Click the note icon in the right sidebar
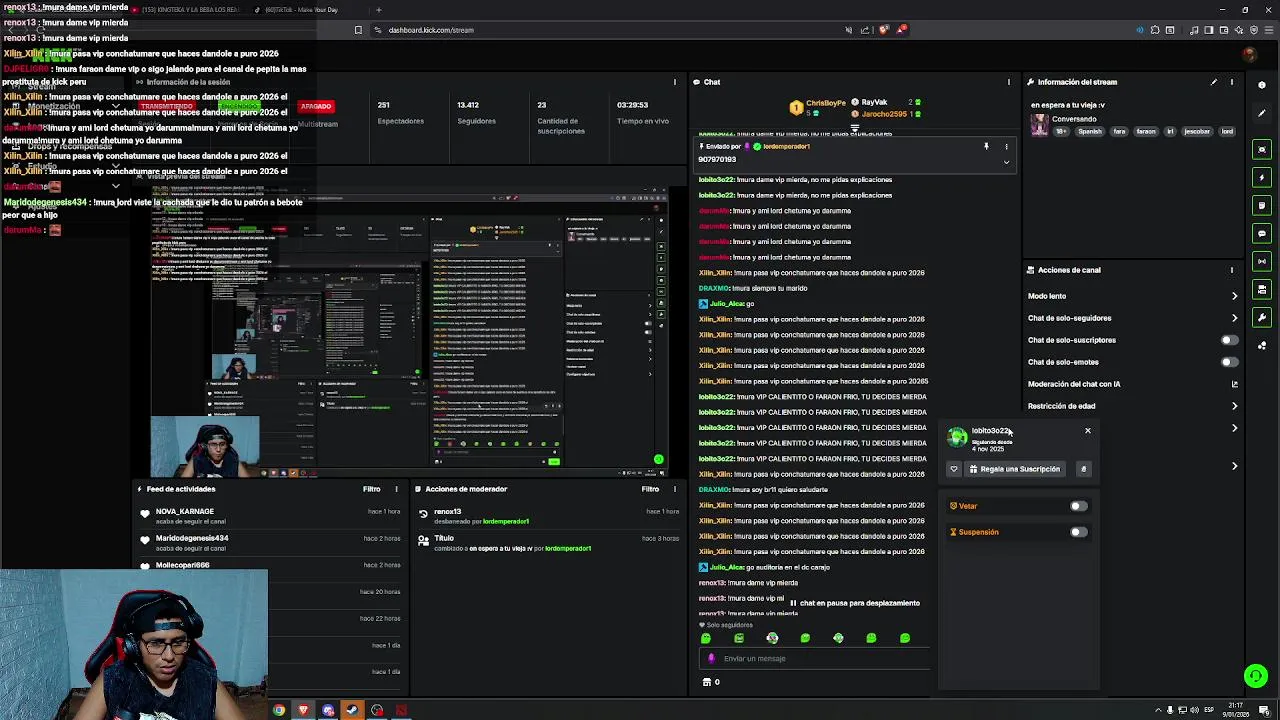 click(1262, 205)
